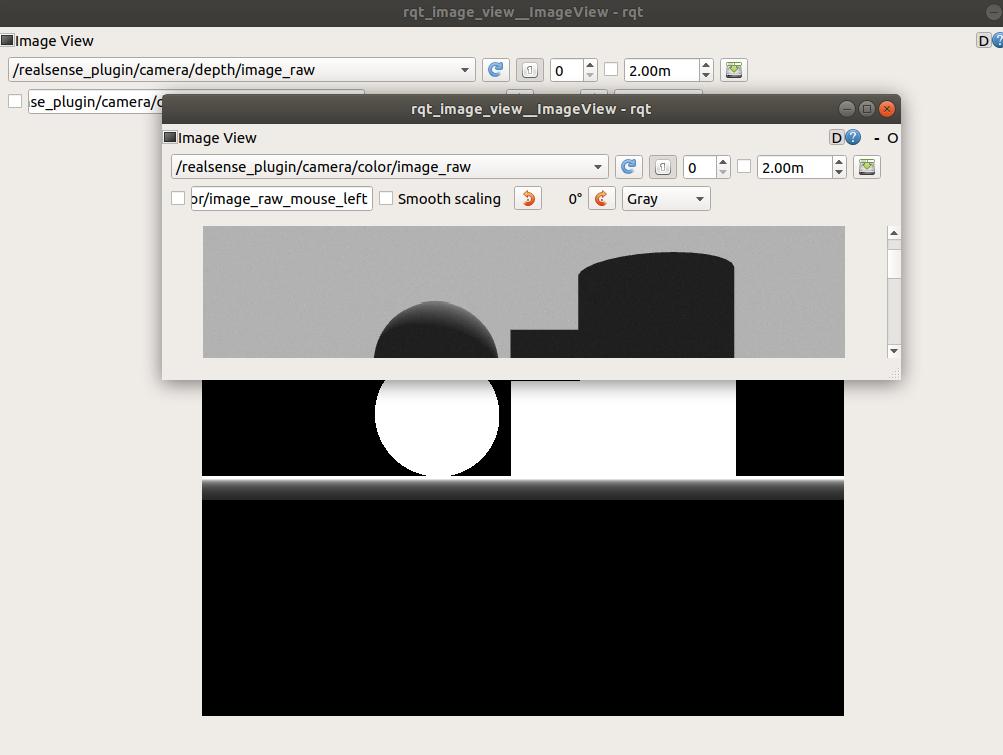Refresh topics list in depth image window
This screenshot has height=755, width=1003.
pyautogui.click(x=495, y=70)
